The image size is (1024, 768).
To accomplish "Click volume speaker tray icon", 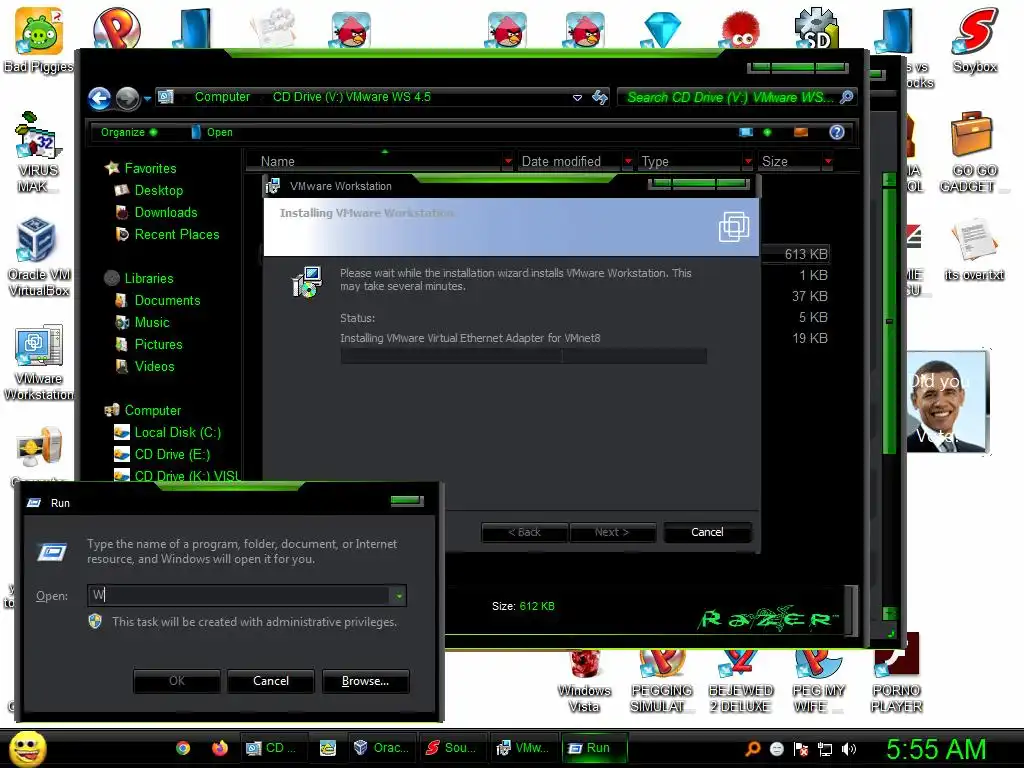I will pos(848,749).
